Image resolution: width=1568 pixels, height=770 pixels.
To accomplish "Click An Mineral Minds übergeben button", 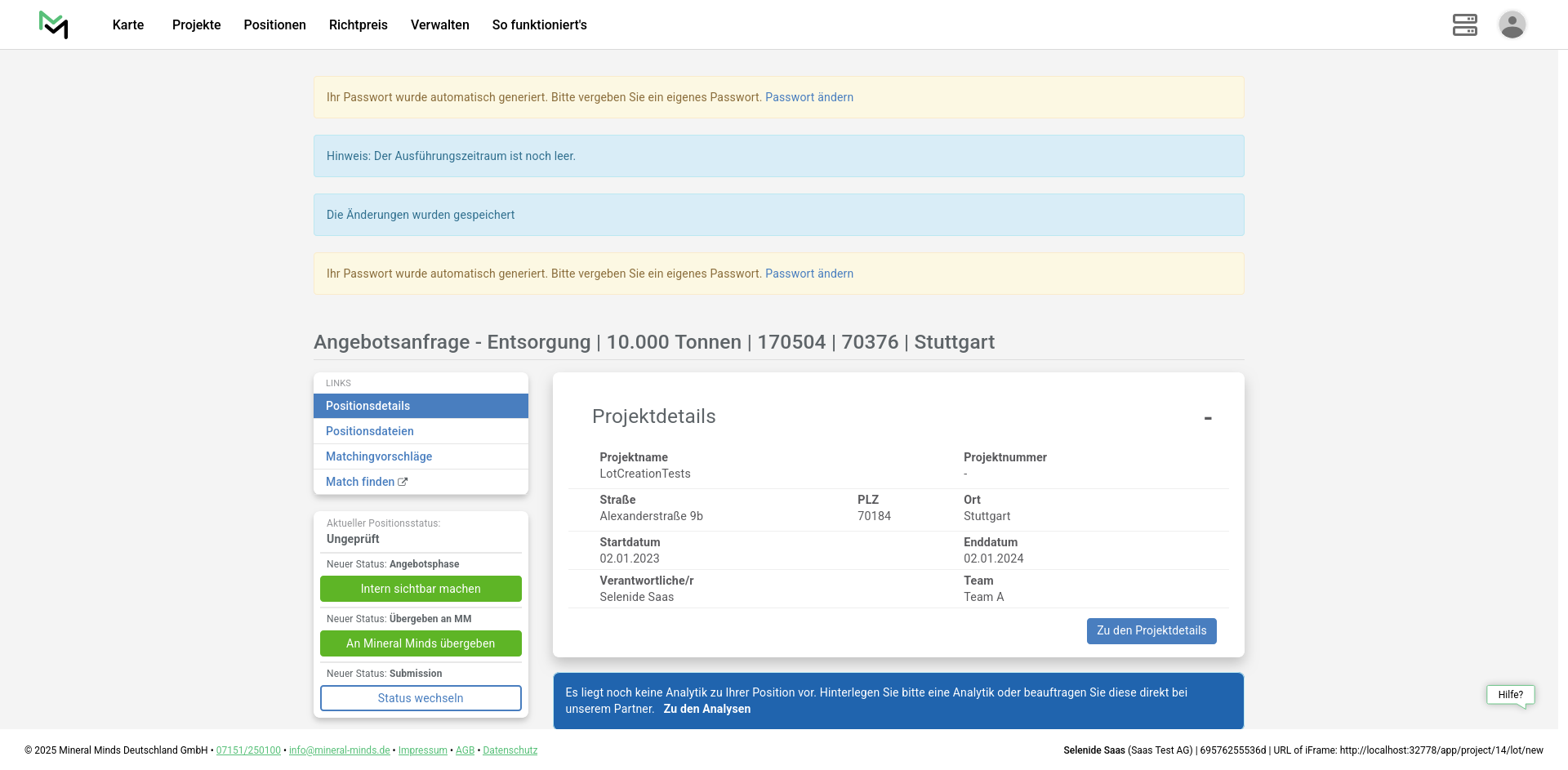I will pyautogui.click(x=421, y=643).
